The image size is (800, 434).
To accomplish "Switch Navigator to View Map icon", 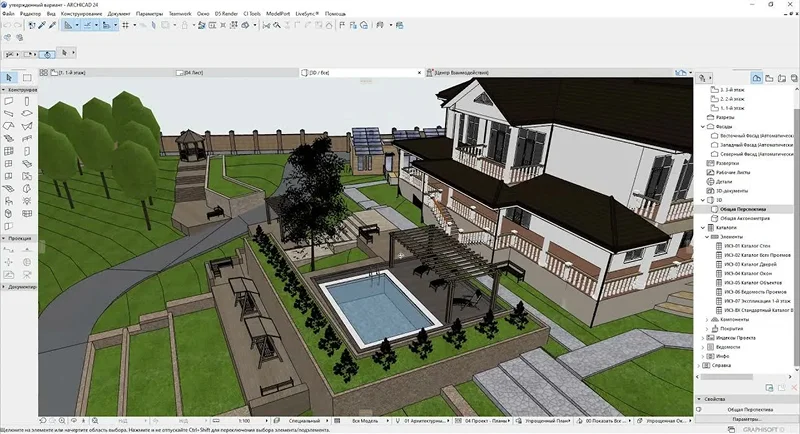I will pyautogui.click(x=770, y=77).
